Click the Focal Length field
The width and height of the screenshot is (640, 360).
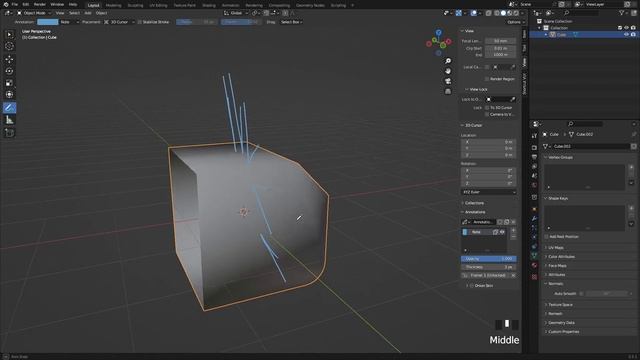[x=500, y=41]
